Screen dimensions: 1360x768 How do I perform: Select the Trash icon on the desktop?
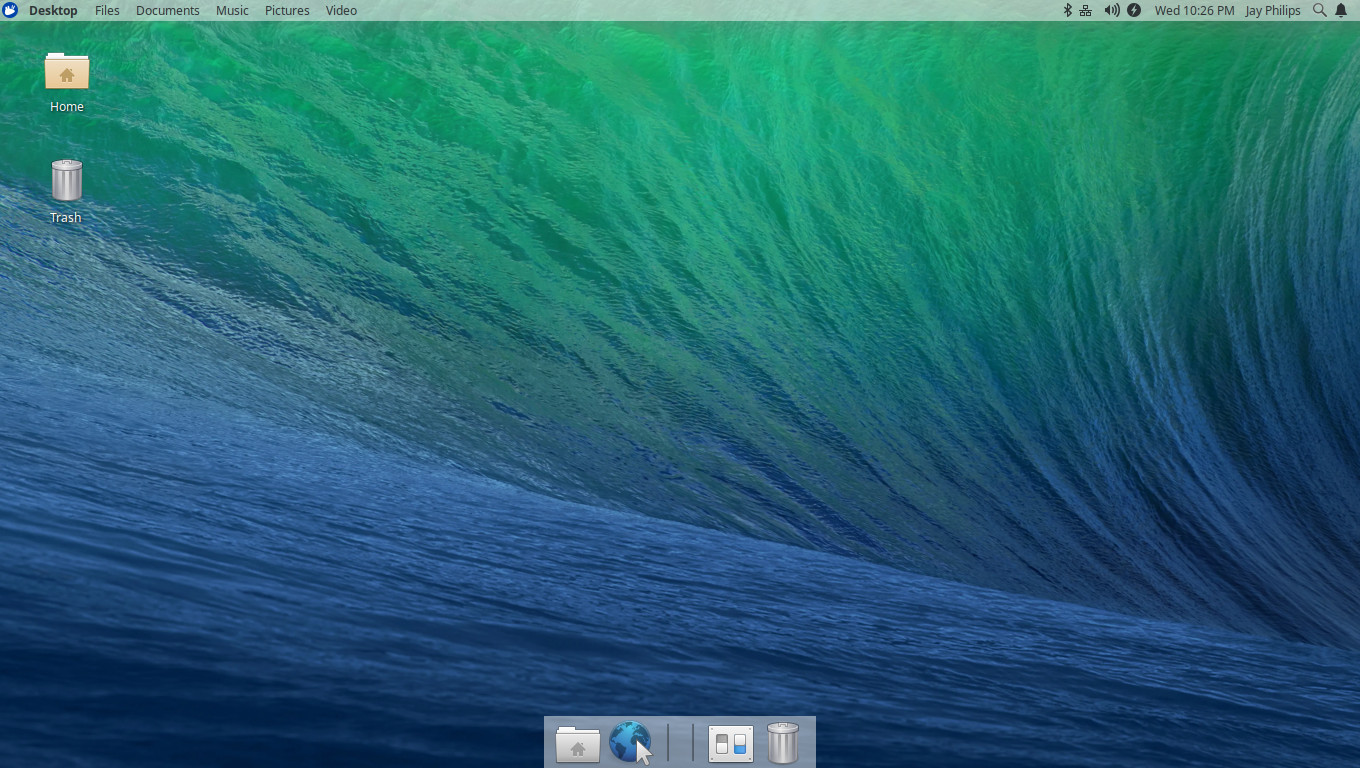click(x=66, y=181)
